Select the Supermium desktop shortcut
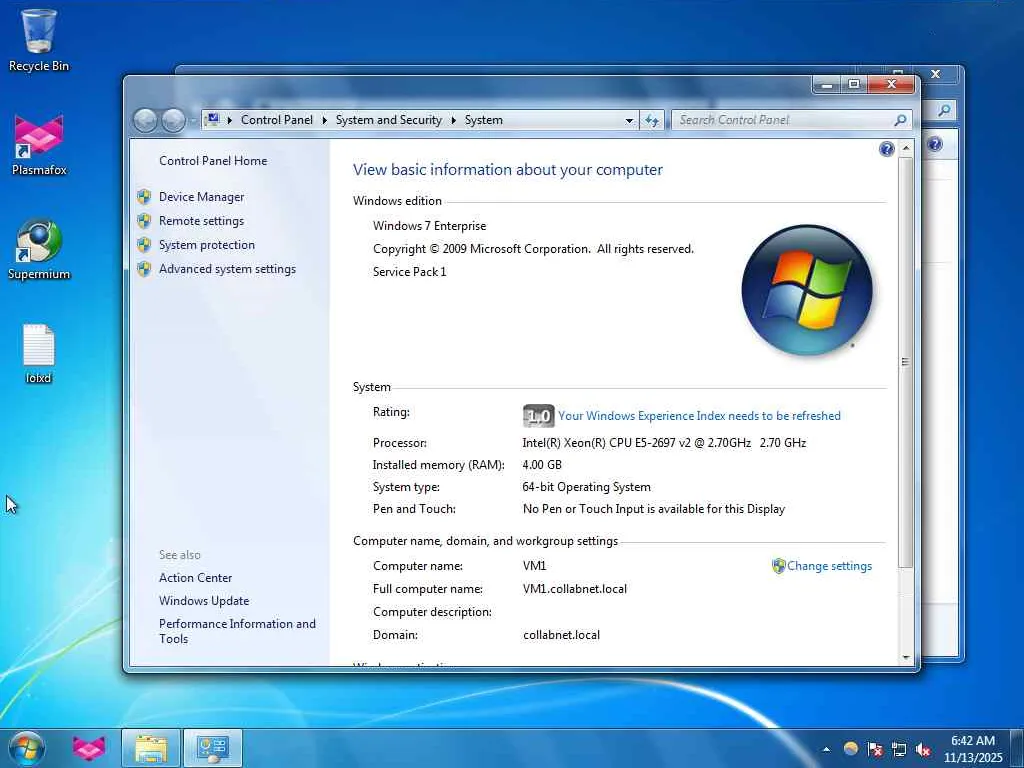1024x768 pixels. (x=39, y=249)
